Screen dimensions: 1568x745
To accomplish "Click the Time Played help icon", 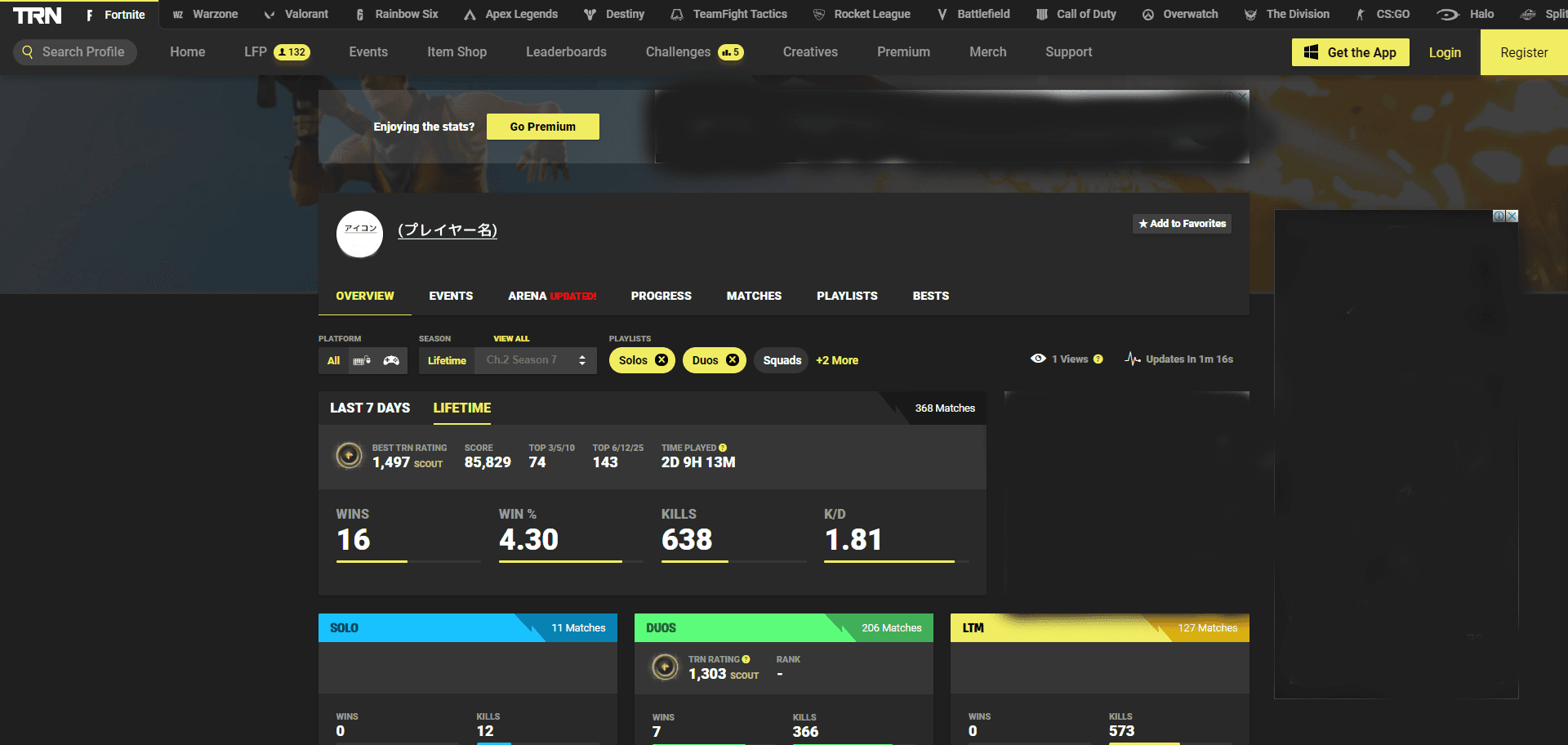I will click(x=723, y=448).
